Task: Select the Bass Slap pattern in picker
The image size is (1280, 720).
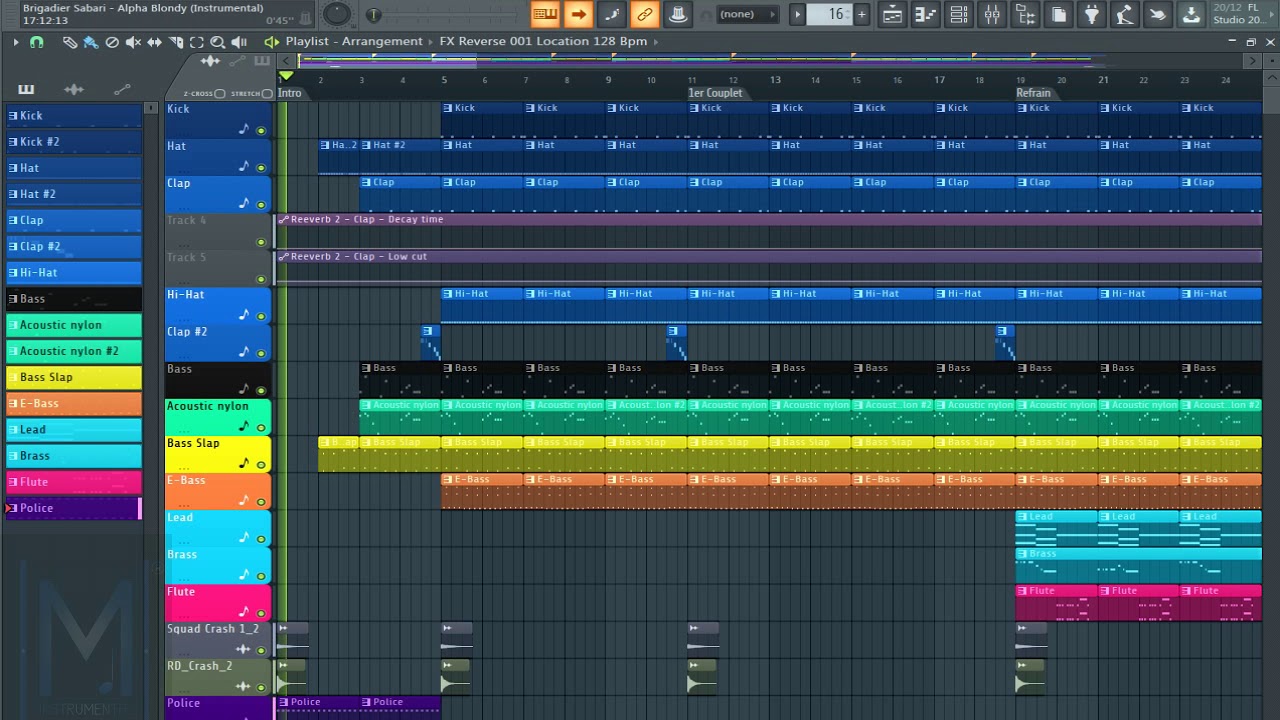Action: (x=74, y=377)
